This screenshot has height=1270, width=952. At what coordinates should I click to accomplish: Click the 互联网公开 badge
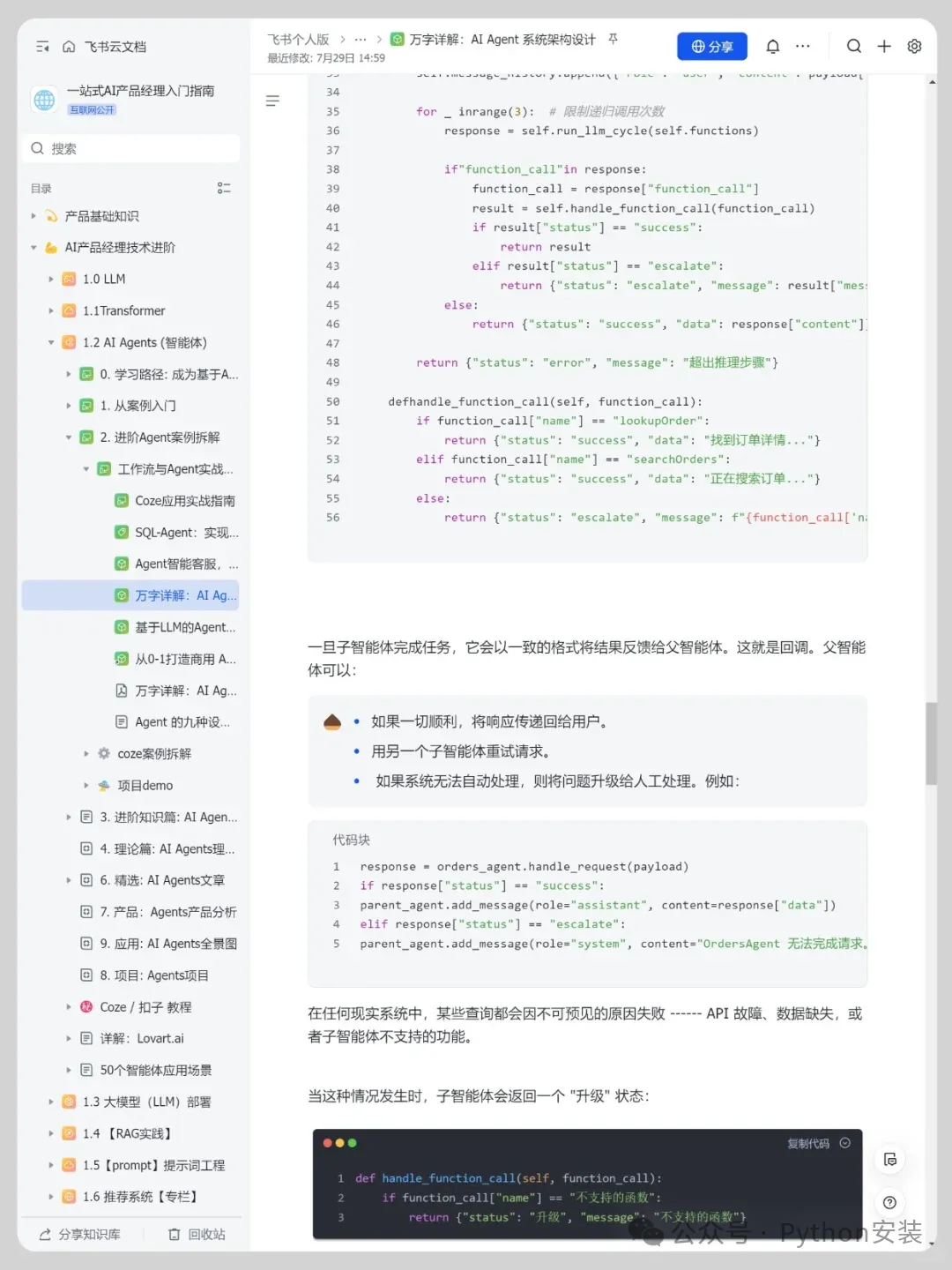(x=93, y=110)
